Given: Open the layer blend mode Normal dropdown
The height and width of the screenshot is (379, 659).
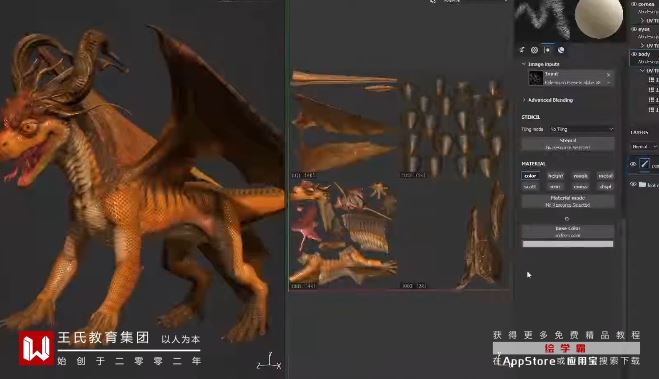Looking at the screenshot, I should click(644, 146).
